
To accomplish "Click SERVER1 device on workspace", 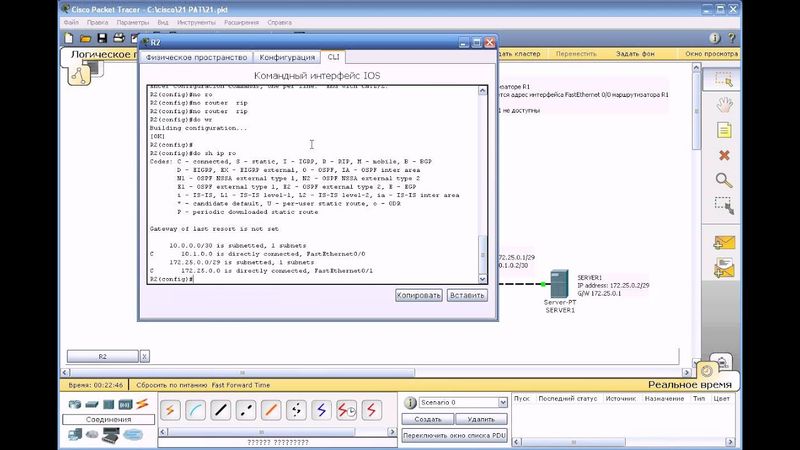I will [560, 284].
